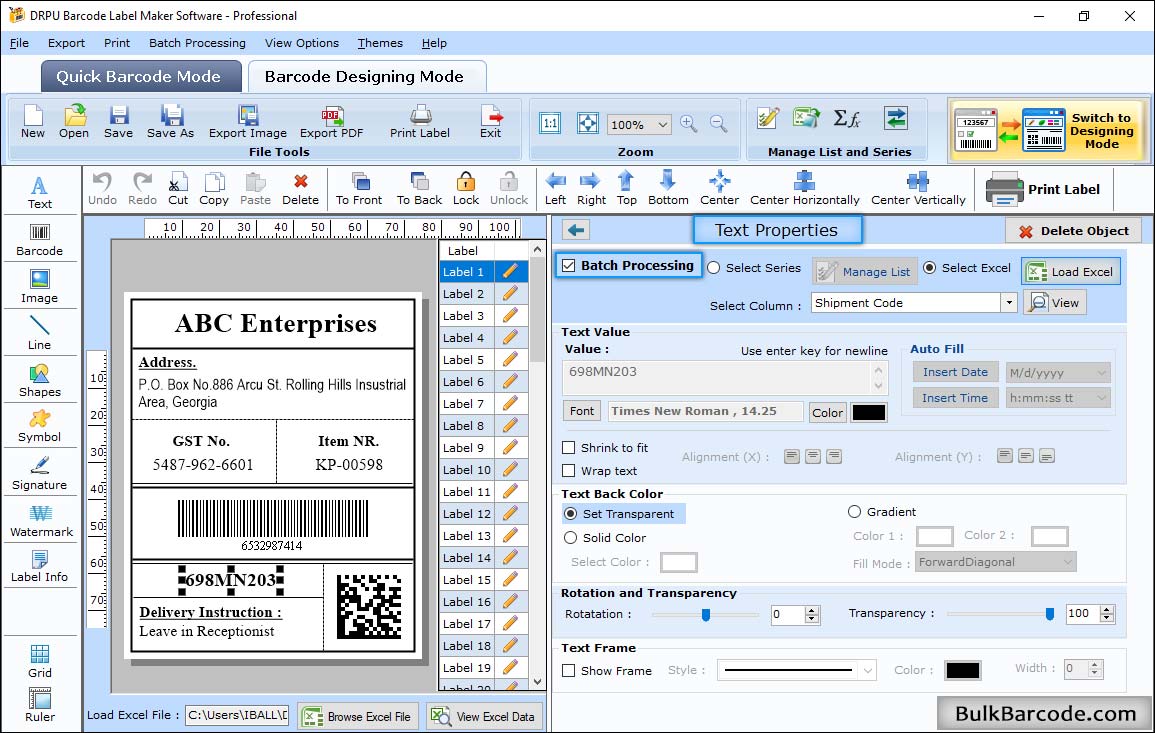Switch to the Quick Barcode Mode tab
Screen dimensions: 1155x733
click(140, 77)
